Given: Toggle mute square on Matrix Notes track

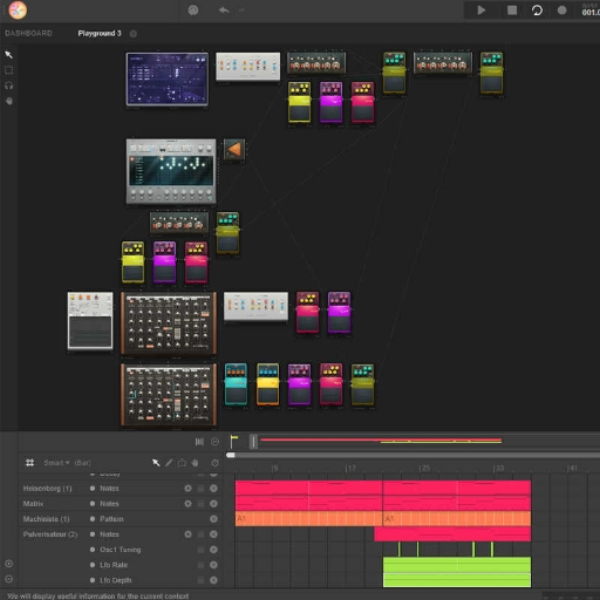Looking at the screenshot, I should pos(201,504).
